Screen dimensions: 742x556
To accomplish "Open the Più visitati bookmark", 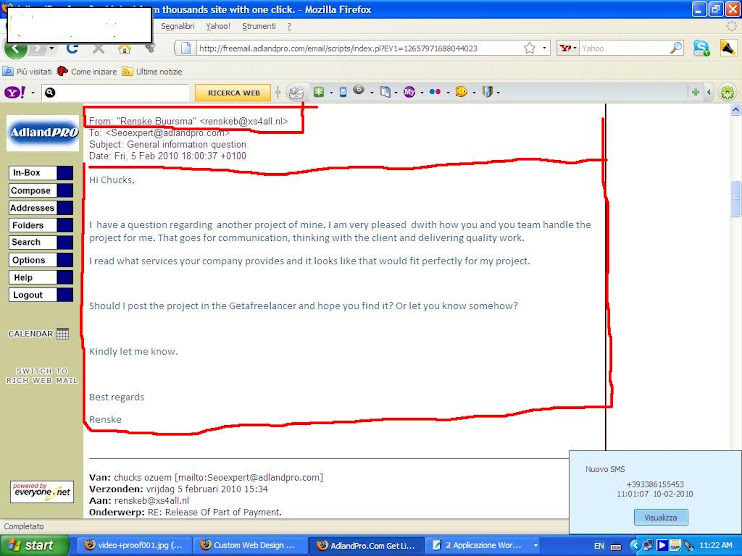I will pyautogui.click(x=27, y=72).
